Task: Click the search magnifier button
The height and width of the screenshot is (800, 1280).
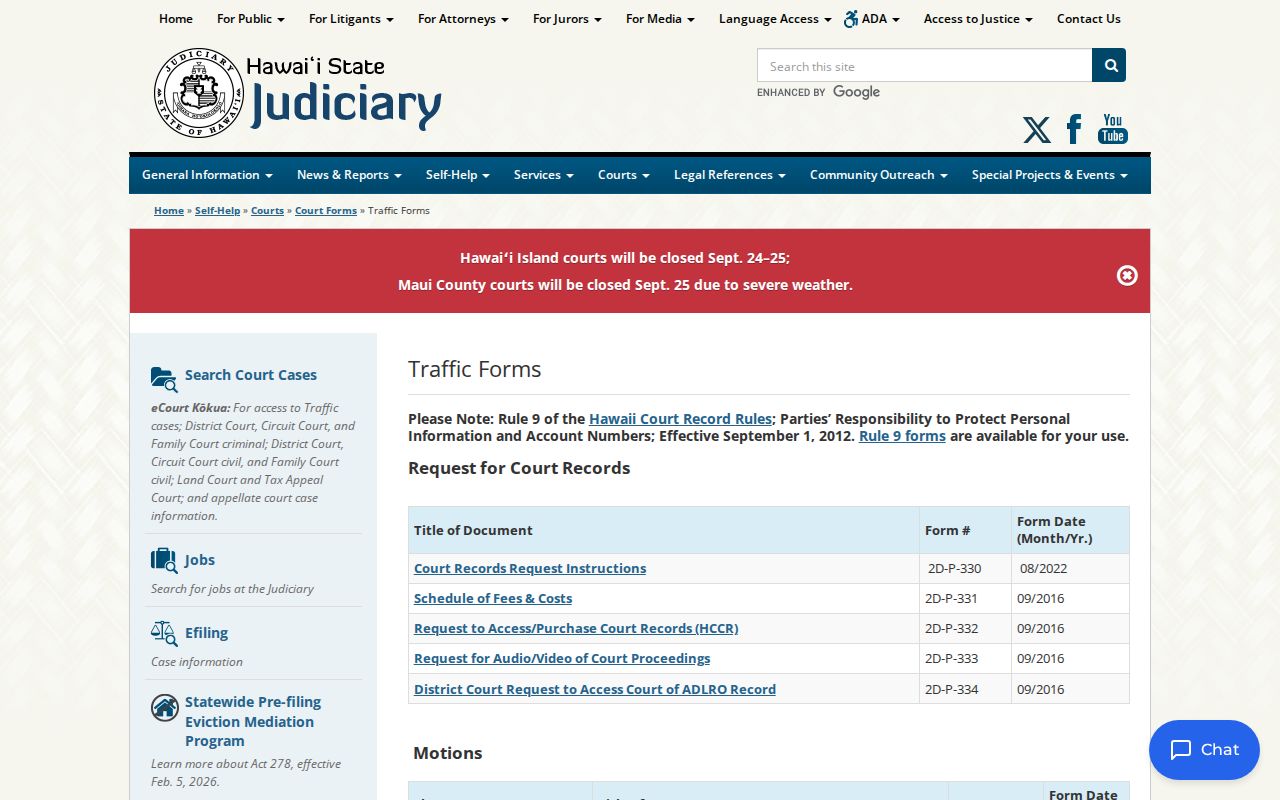Action: pyautogui.click(x=1109, y=65)
